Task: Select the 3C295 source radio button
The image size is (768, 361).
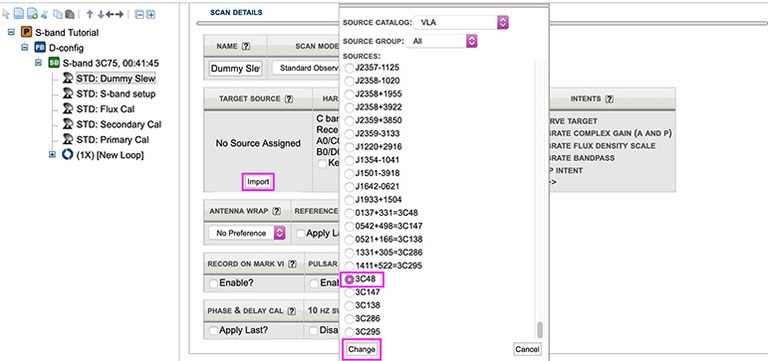Action: click(x=350, y=332)
